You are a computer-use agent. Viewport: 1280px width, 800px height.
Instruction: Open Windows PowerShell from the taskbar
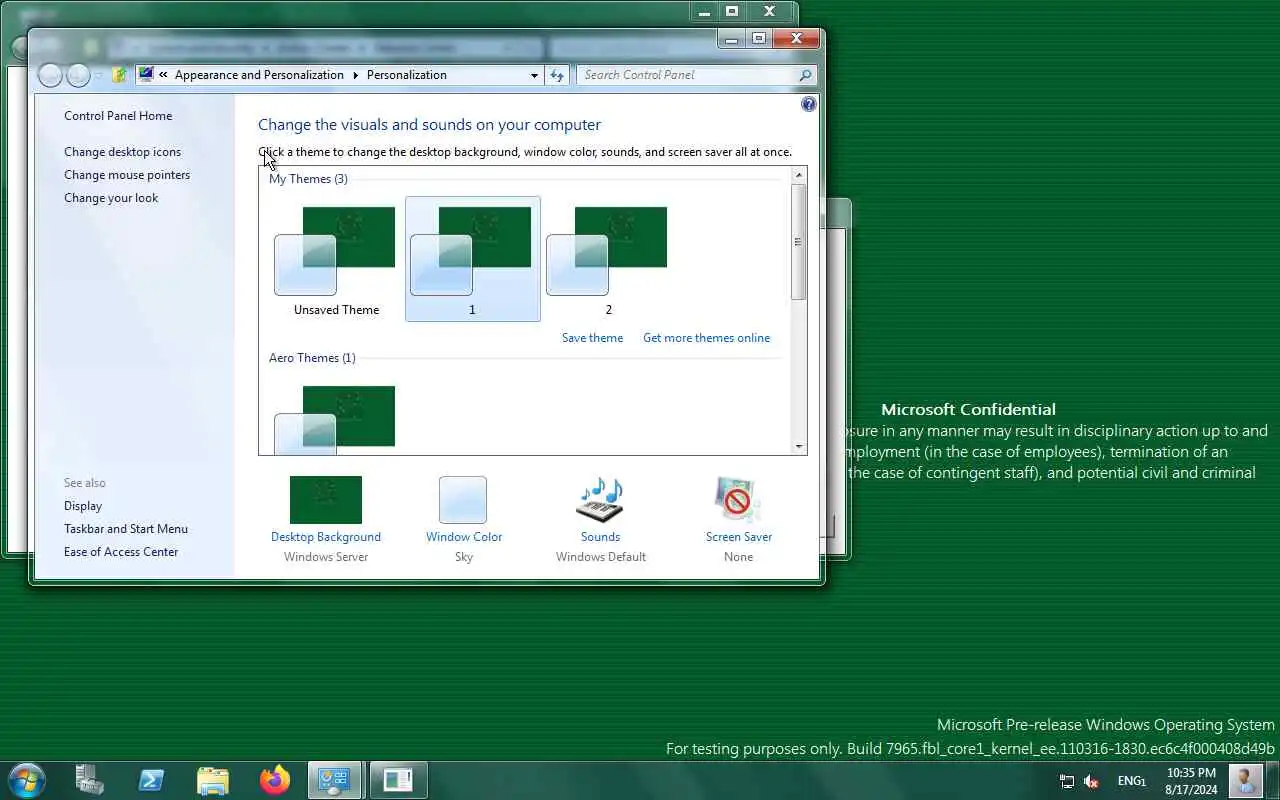(151, 780)
